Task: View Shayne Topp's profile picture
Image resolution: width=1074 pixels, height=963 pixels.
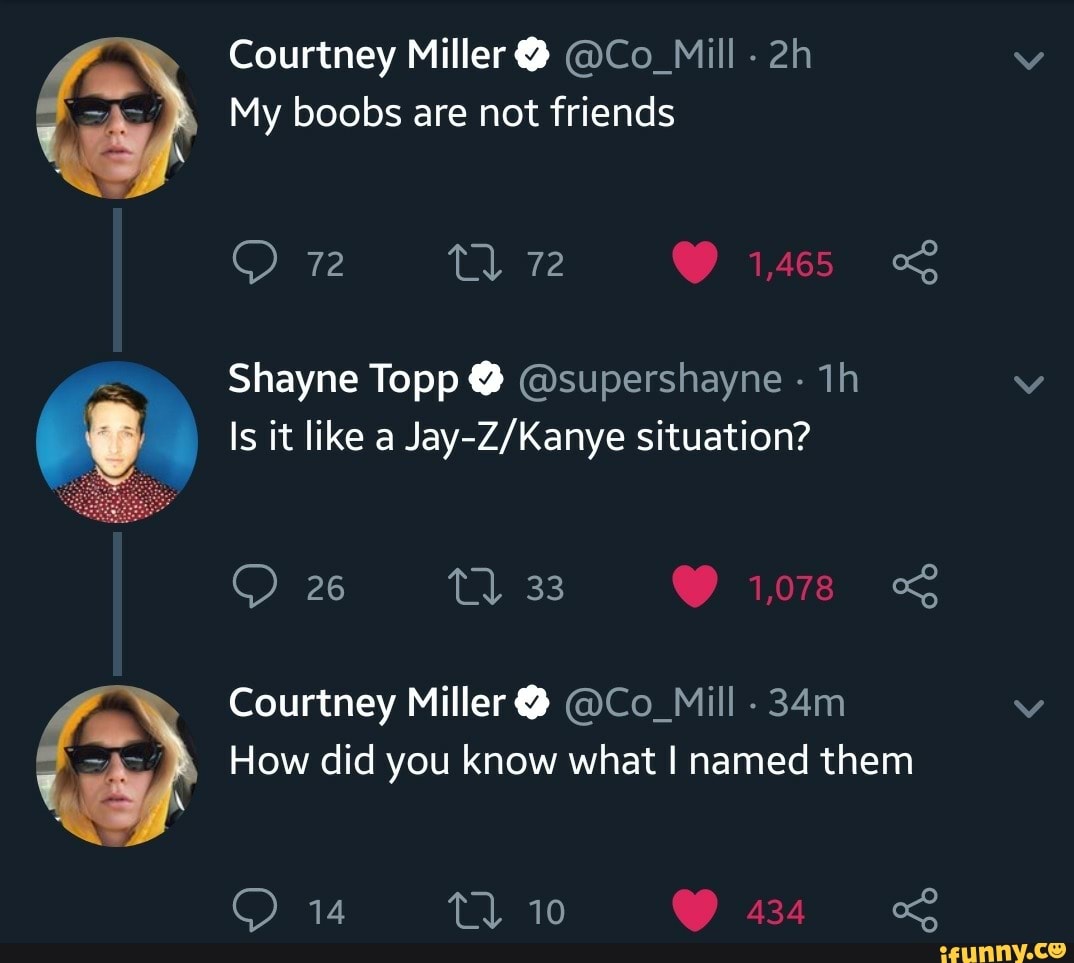Action: point(117,441)
